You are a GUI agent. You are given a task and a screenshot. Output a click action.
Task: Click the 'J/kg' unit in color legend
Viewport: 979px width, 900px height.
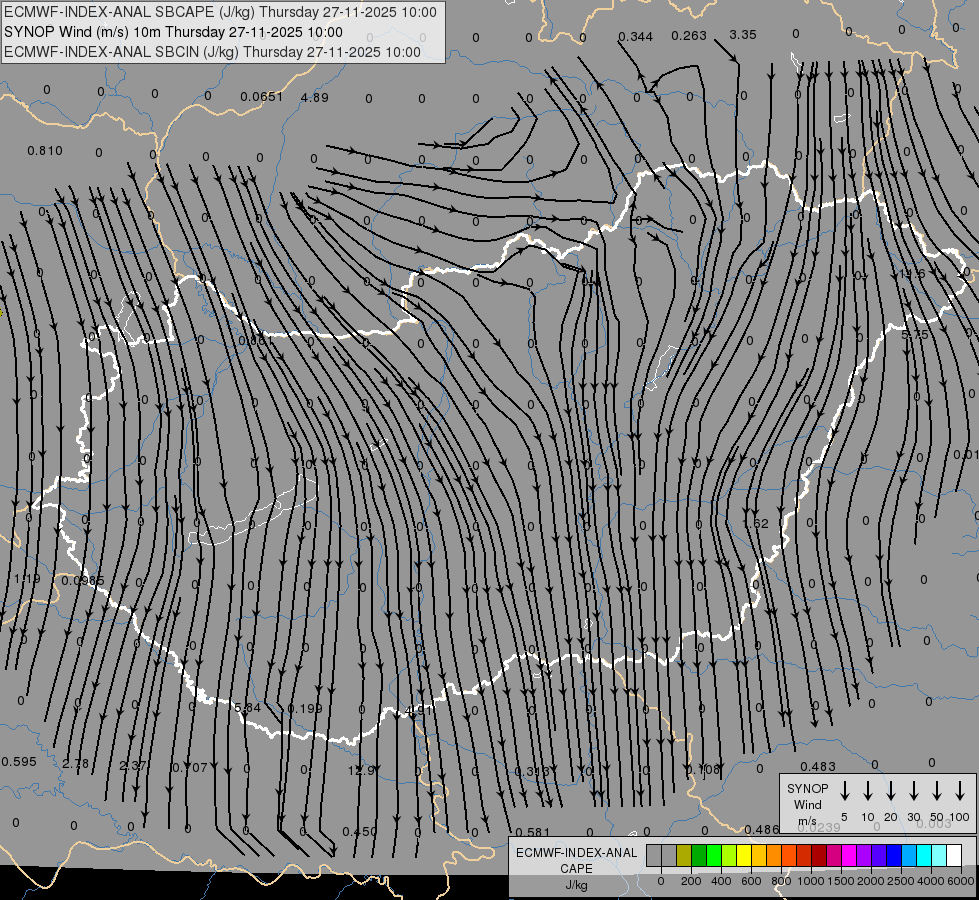coord(576,885)
